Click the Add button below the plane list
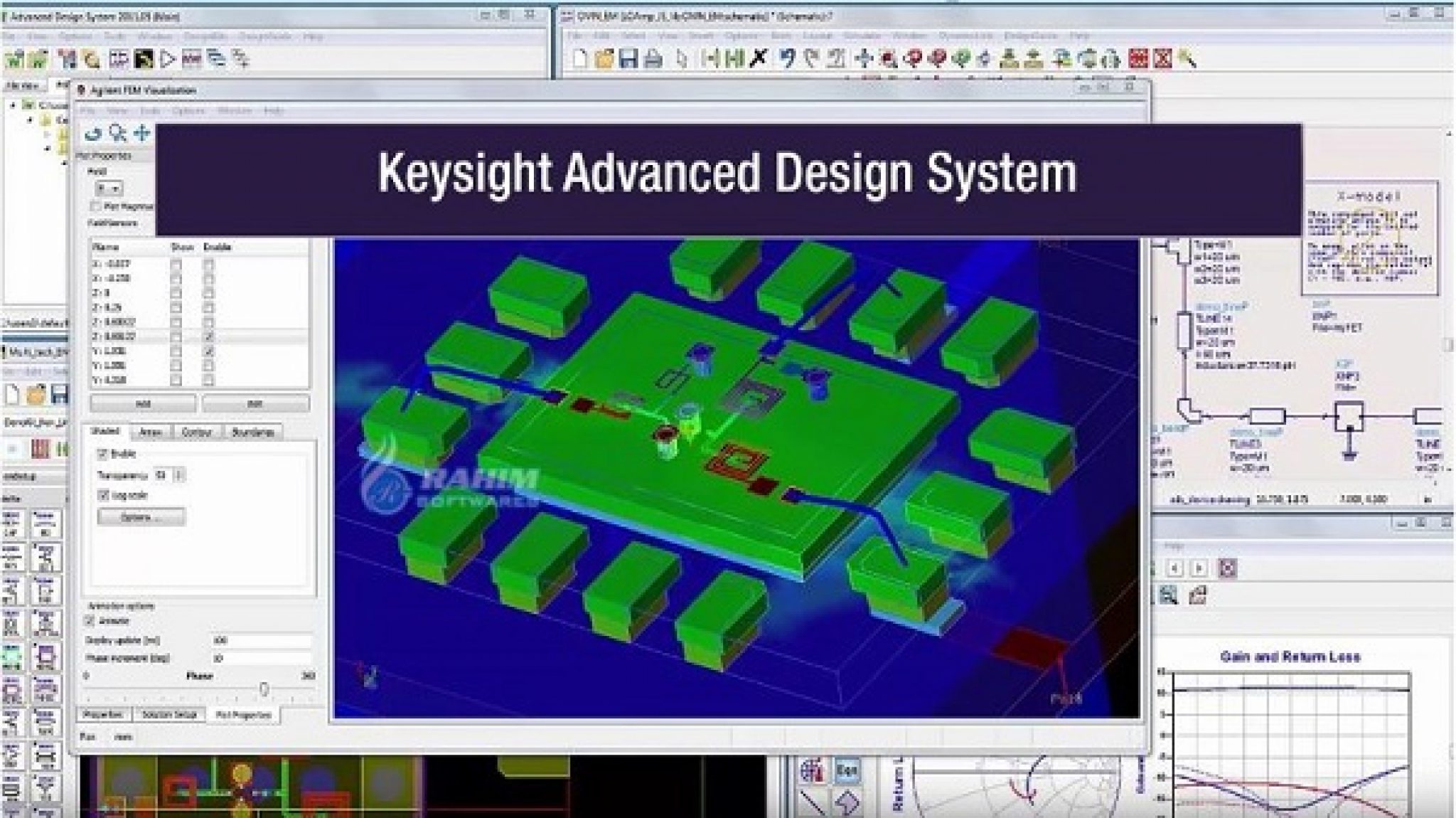 143,403
